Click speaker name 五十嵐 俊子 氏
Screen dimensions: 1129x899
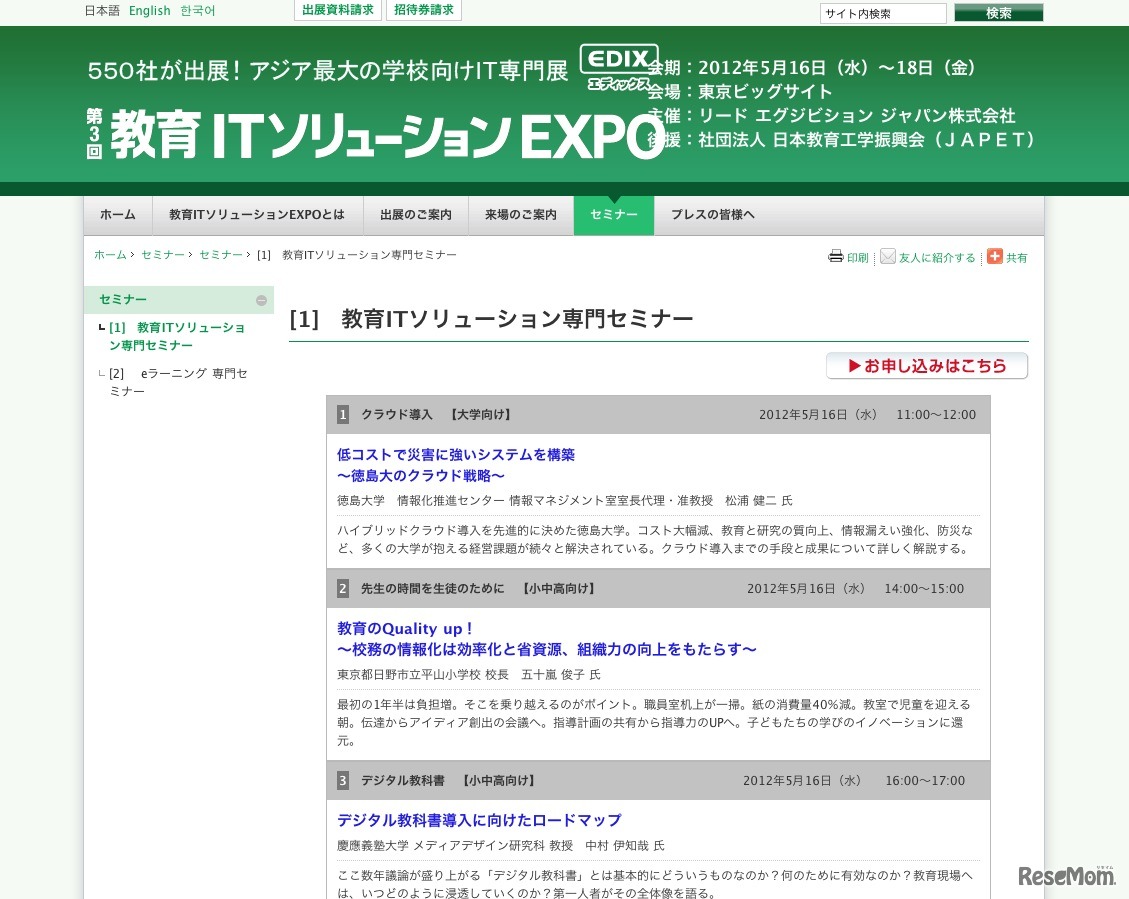[x=561, y=674]
